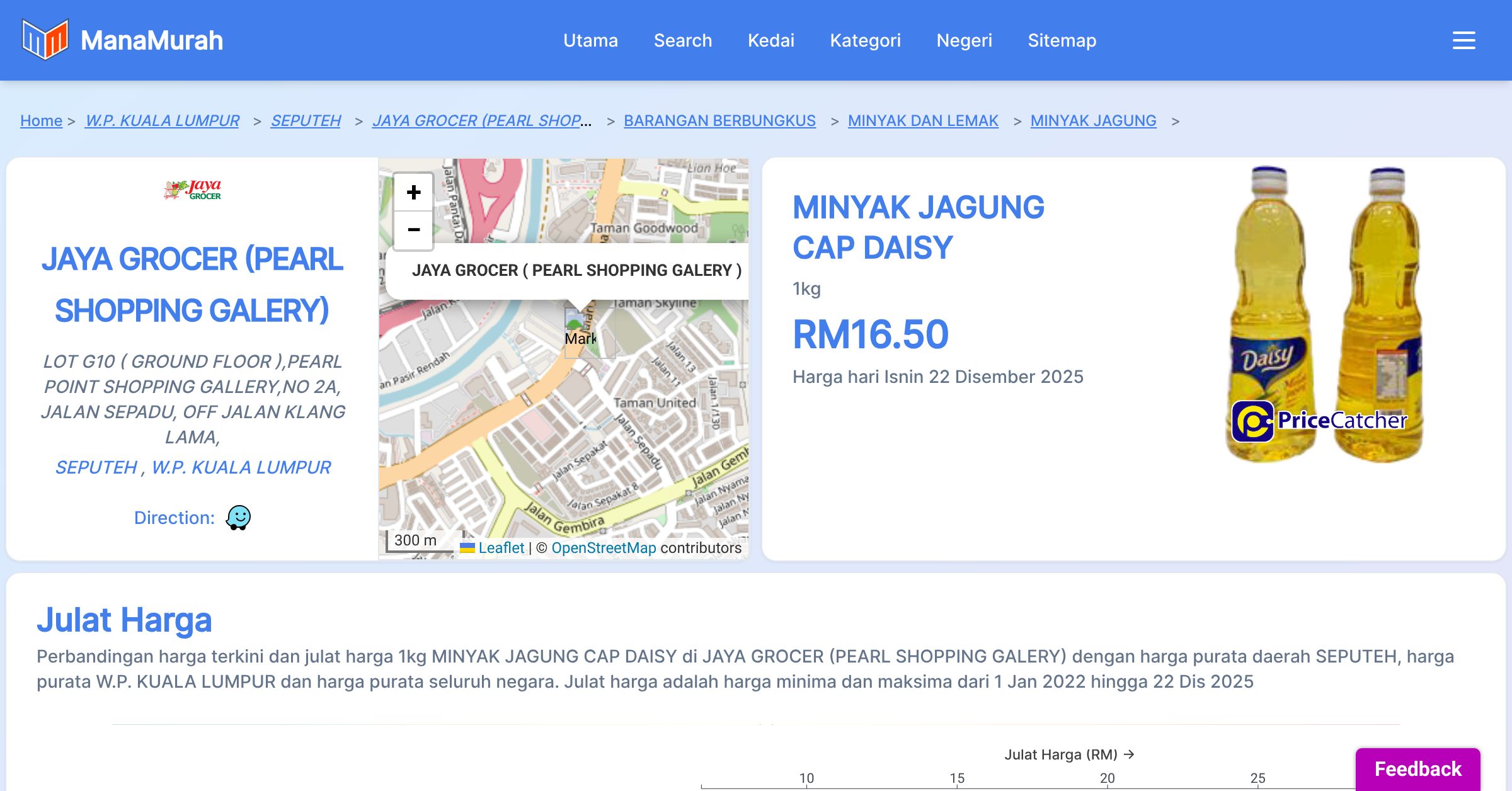Image resolution: width=1512 pixels, height=791 pixels.
Task: Go to the Negeri menu
Action: point(964,40)
